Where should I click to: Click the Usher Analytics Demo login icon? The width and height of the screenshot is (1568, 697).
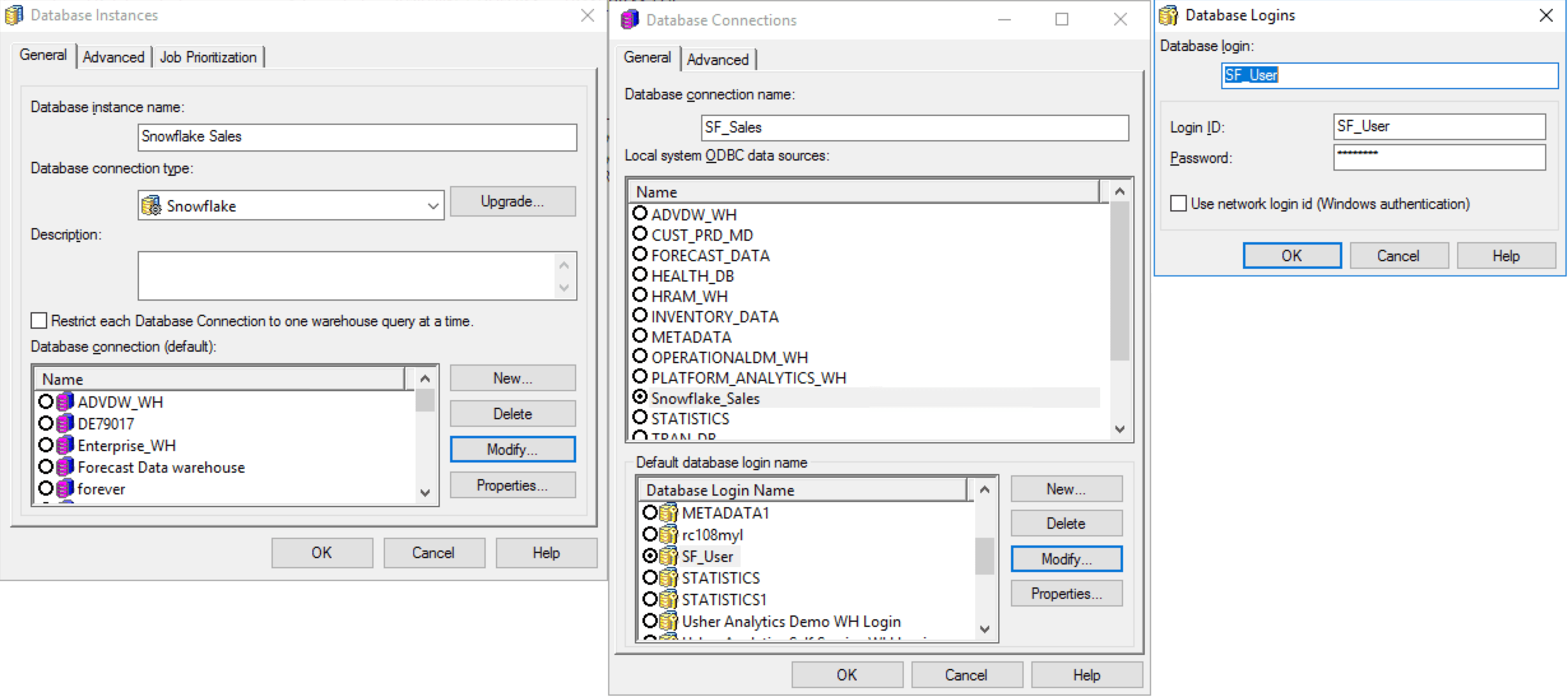(x=668, y=621)
